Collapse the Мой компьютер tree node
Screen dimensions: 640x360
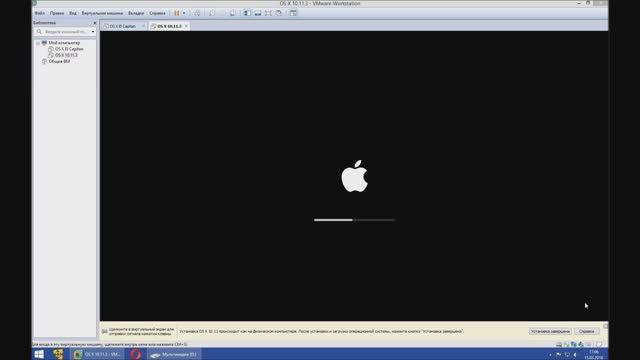click(38, 43)
